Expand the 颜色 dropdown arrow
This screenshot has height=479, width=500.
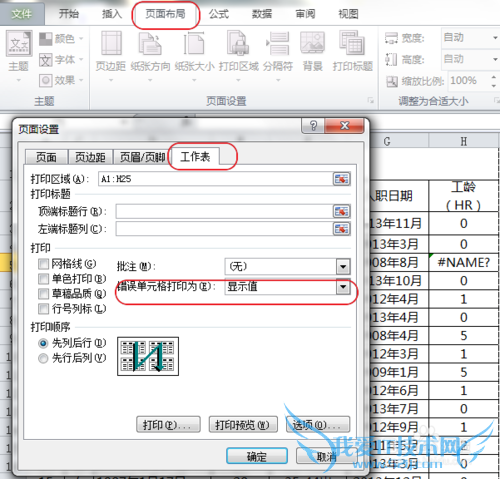click(x=81, y=39)
